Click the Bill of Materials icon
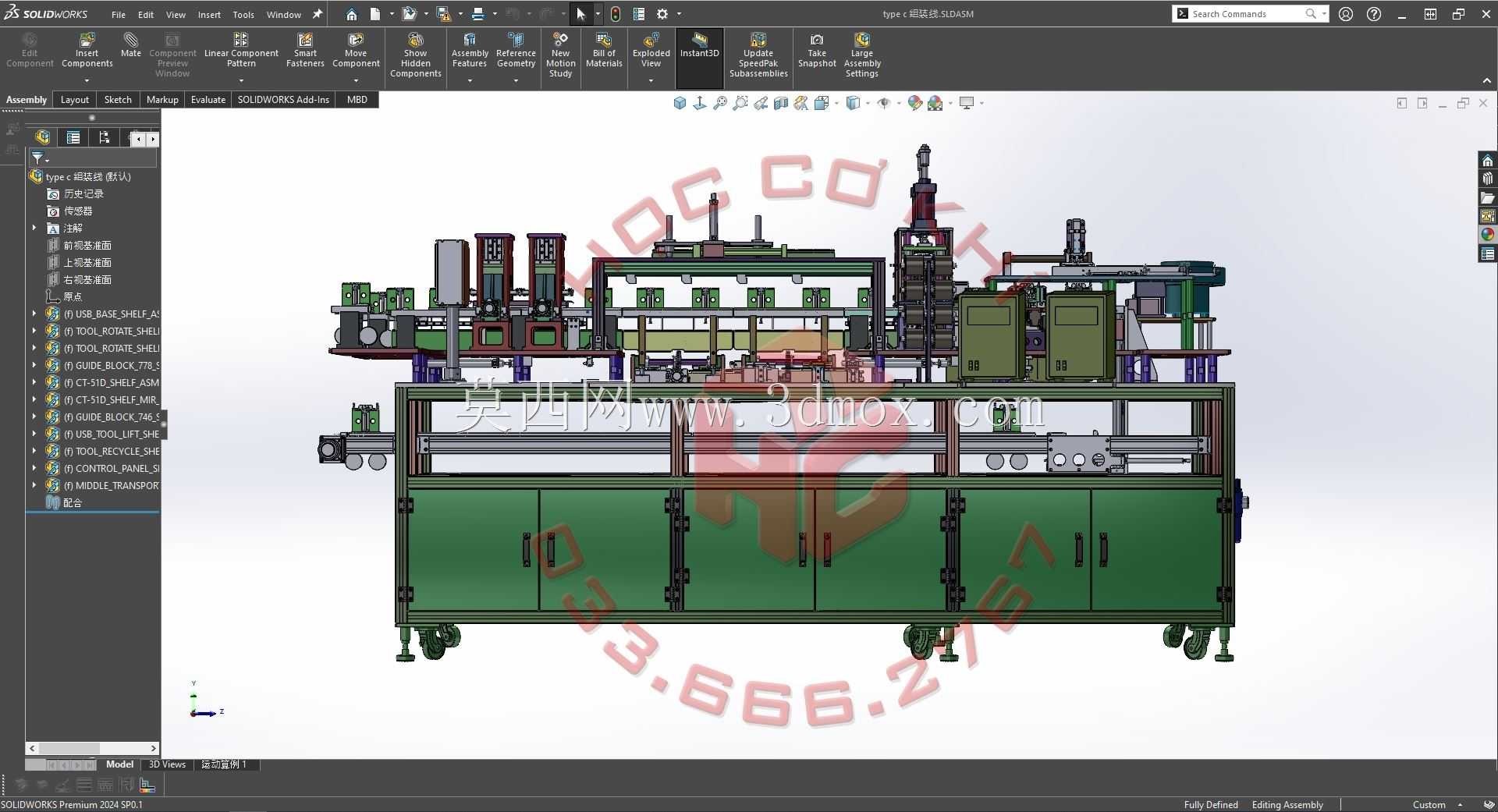This screenshot has height=812, width=1498. click(604, 40)
